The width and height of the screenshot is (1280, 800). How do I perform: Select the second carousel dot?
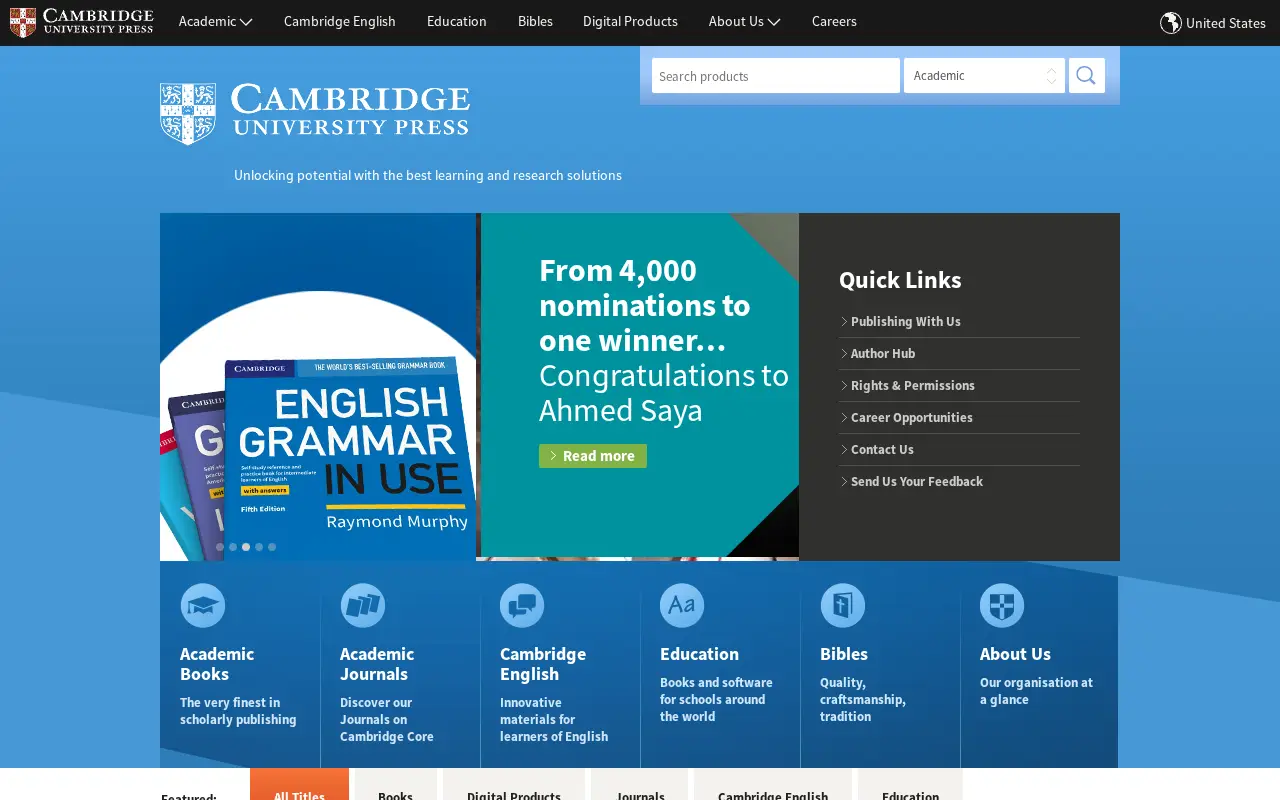pos(233,547)
